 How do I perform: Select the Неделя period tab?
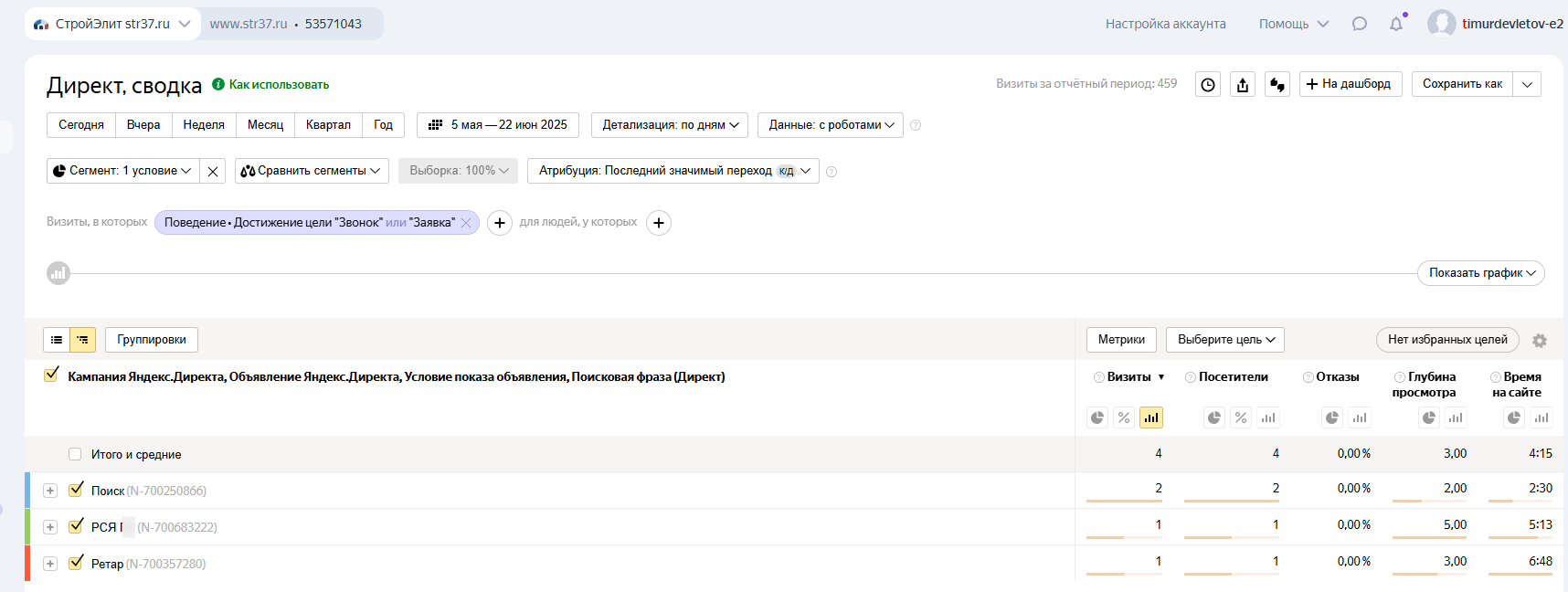pyautogui.click(x=204, y=125)
